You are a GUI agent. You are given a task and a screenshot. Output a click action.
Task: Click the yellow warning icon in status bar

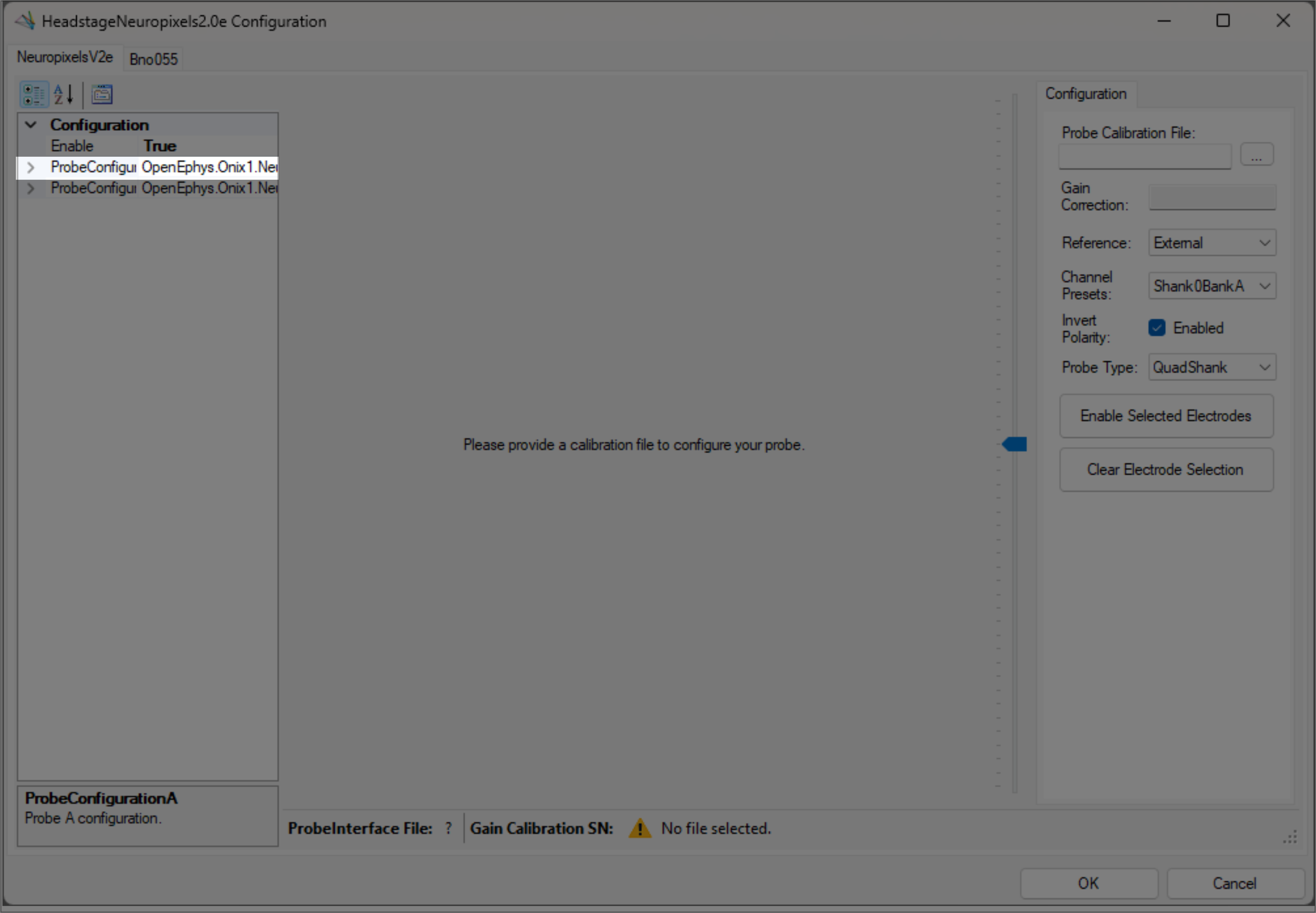click(640, 828)
